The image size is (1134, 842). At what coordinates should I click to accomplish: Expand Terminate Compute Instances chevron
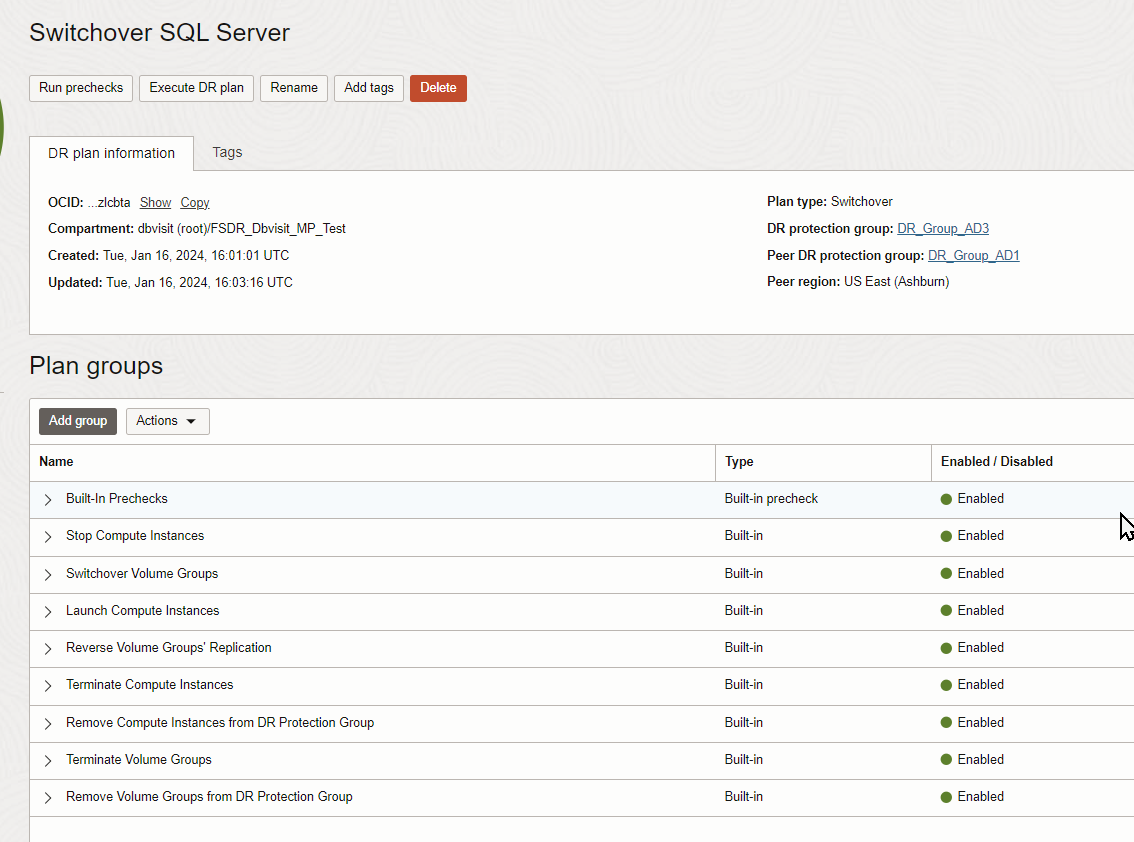coord(48,685)
